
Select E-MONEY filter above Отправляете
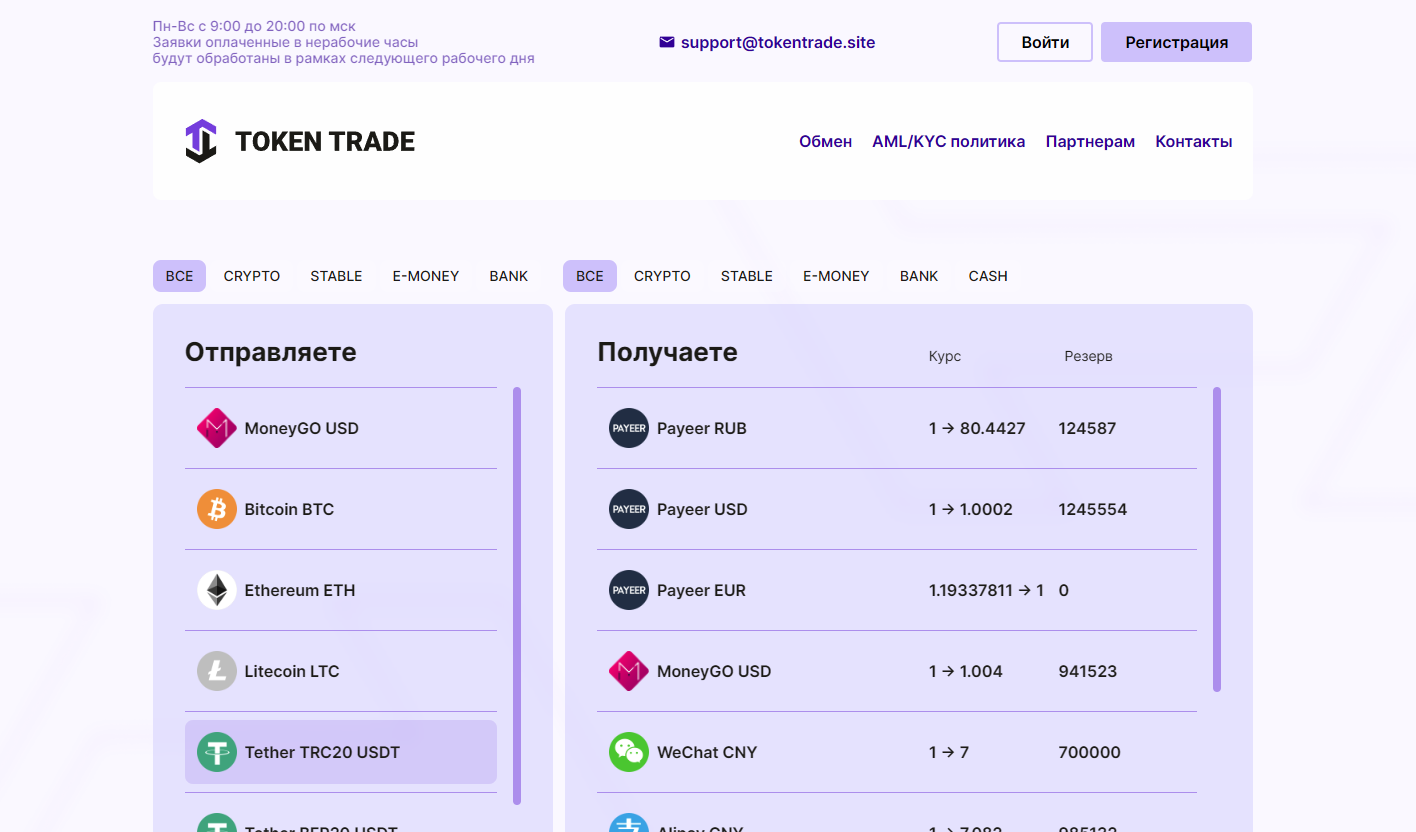[x=426, y=276]
